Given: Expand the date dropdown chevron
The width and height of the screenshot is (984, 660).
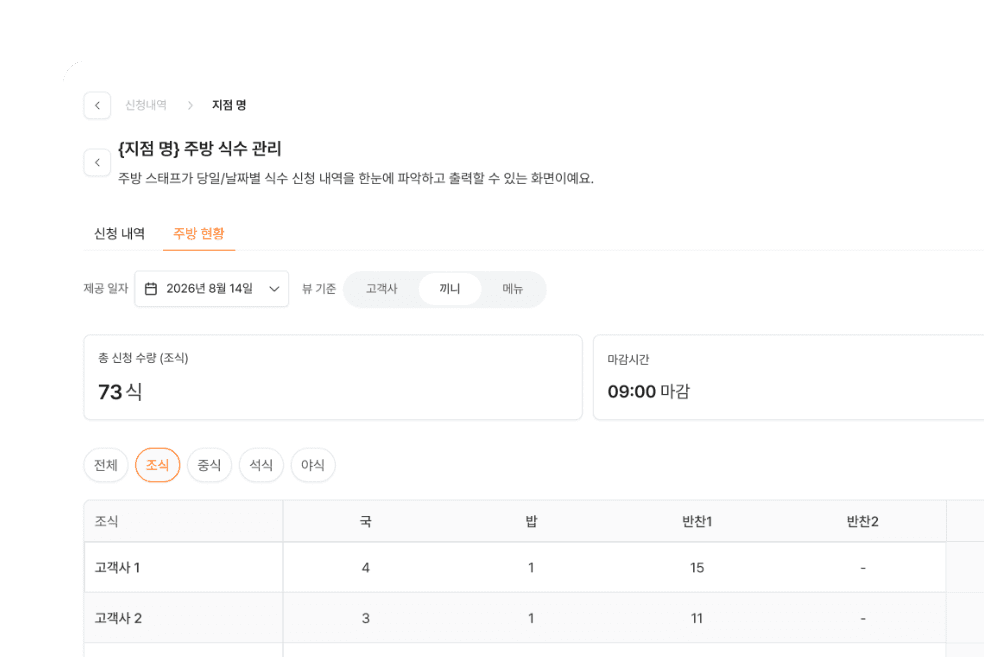Looking at the screenshot, I should pyautogui.click(x=274, y=289).
